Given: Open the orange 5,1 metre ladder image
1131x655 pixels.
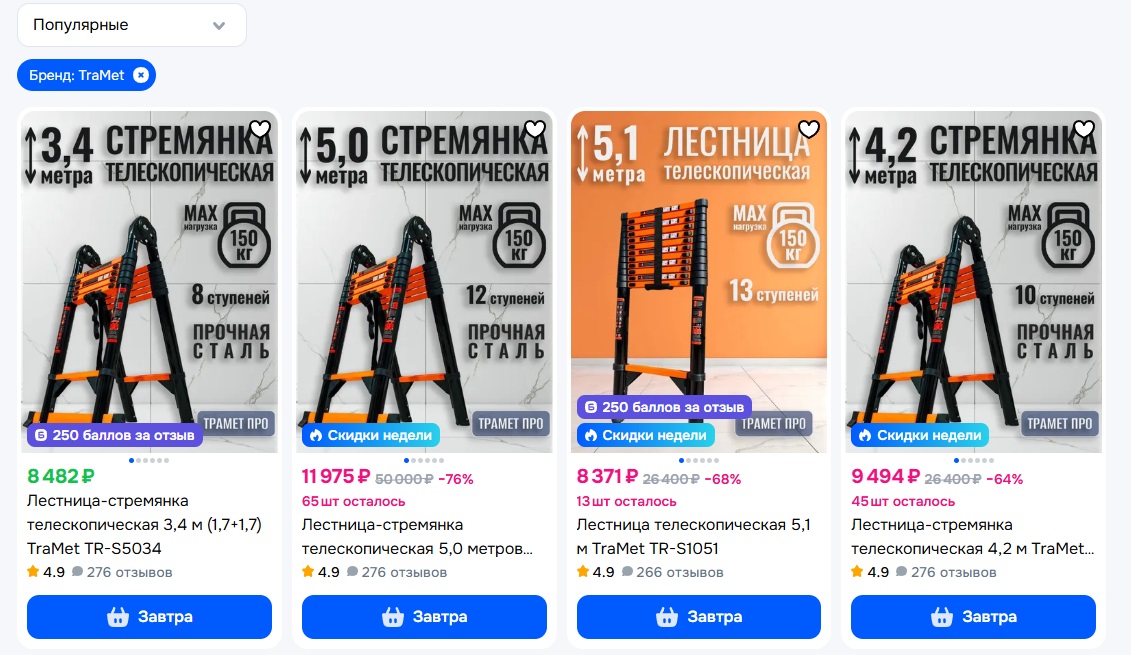Looking at the screenshot, I should pos(699,281).
